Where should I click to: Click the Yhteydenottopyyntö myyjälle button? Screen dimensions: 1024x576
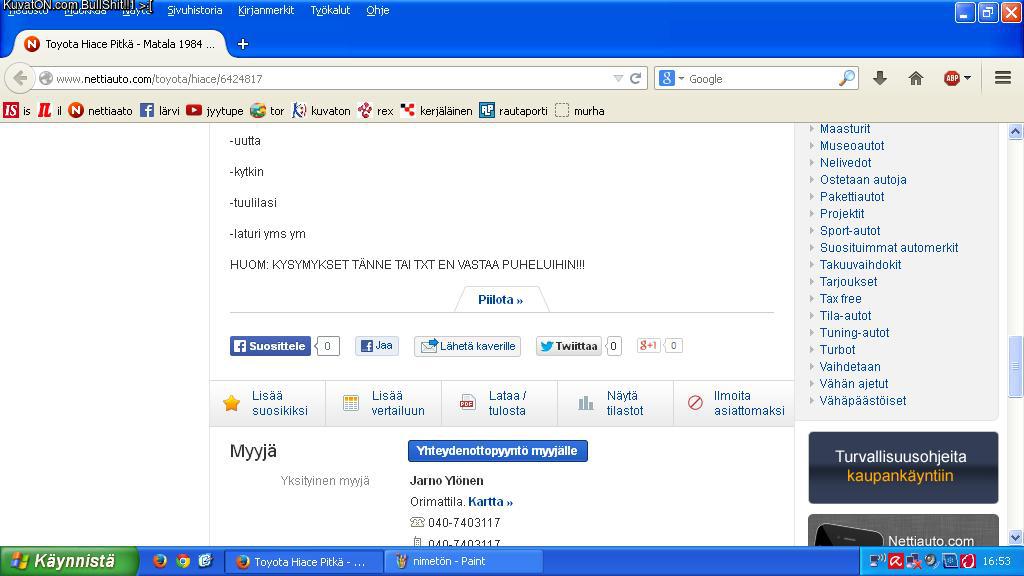pyautogui.click(x=497, y=451)
